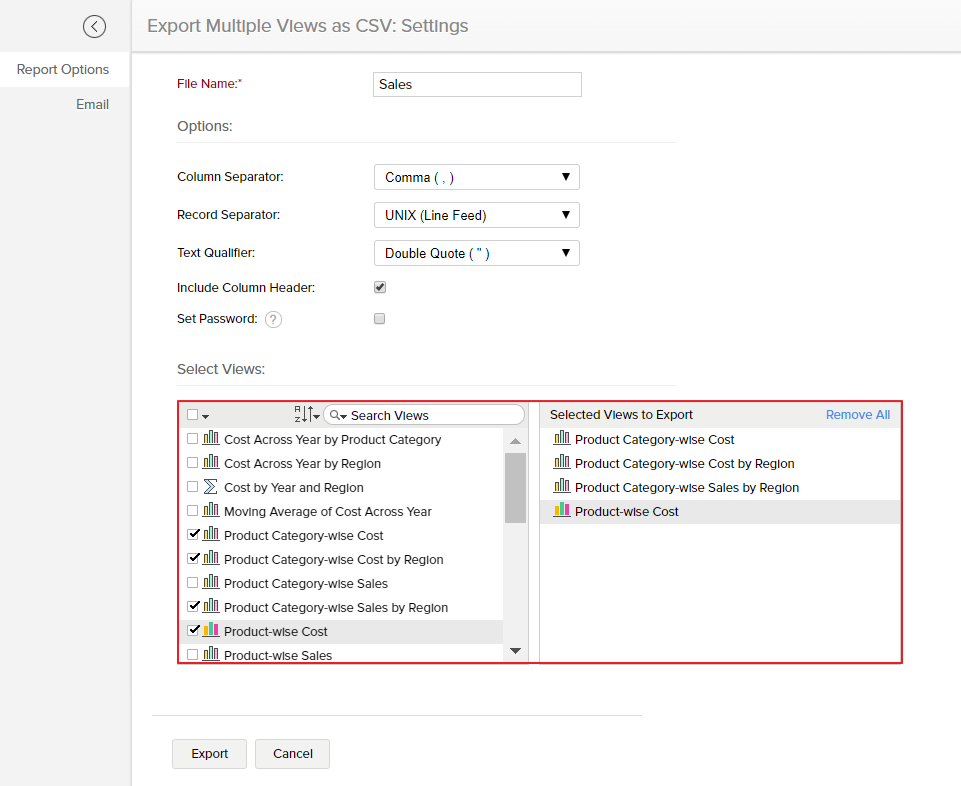The width and height of the screenshot is (961, 786).
Task: Uncheck Include Column Header
Action: click(379, 286)
